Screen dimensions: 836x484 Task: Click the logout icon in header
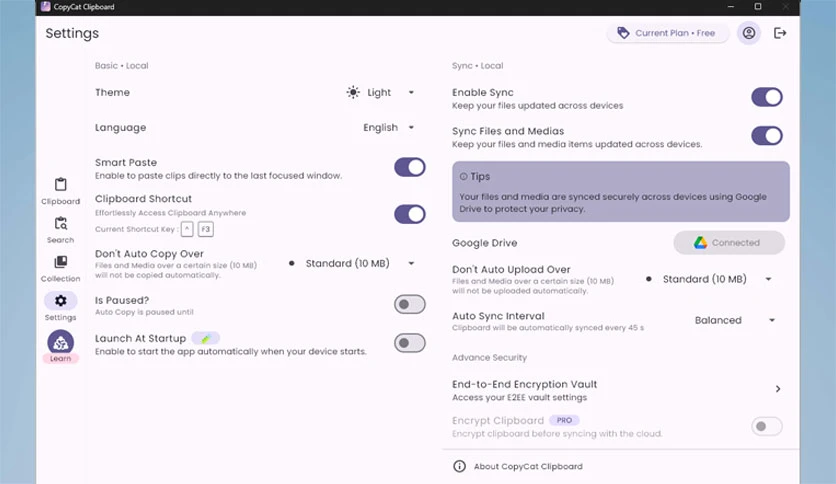pyautogui.click(x=780, y=33)
